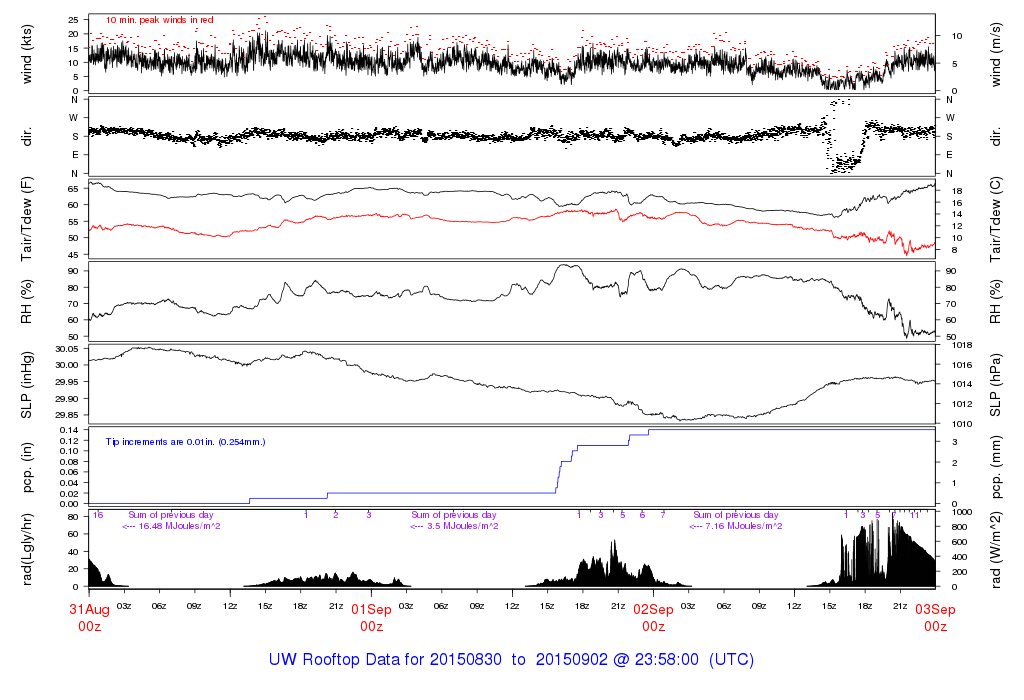Click the 'pcp. (in)' axis label
Viewport: 1024px width, 700px height.
[27, 468]
